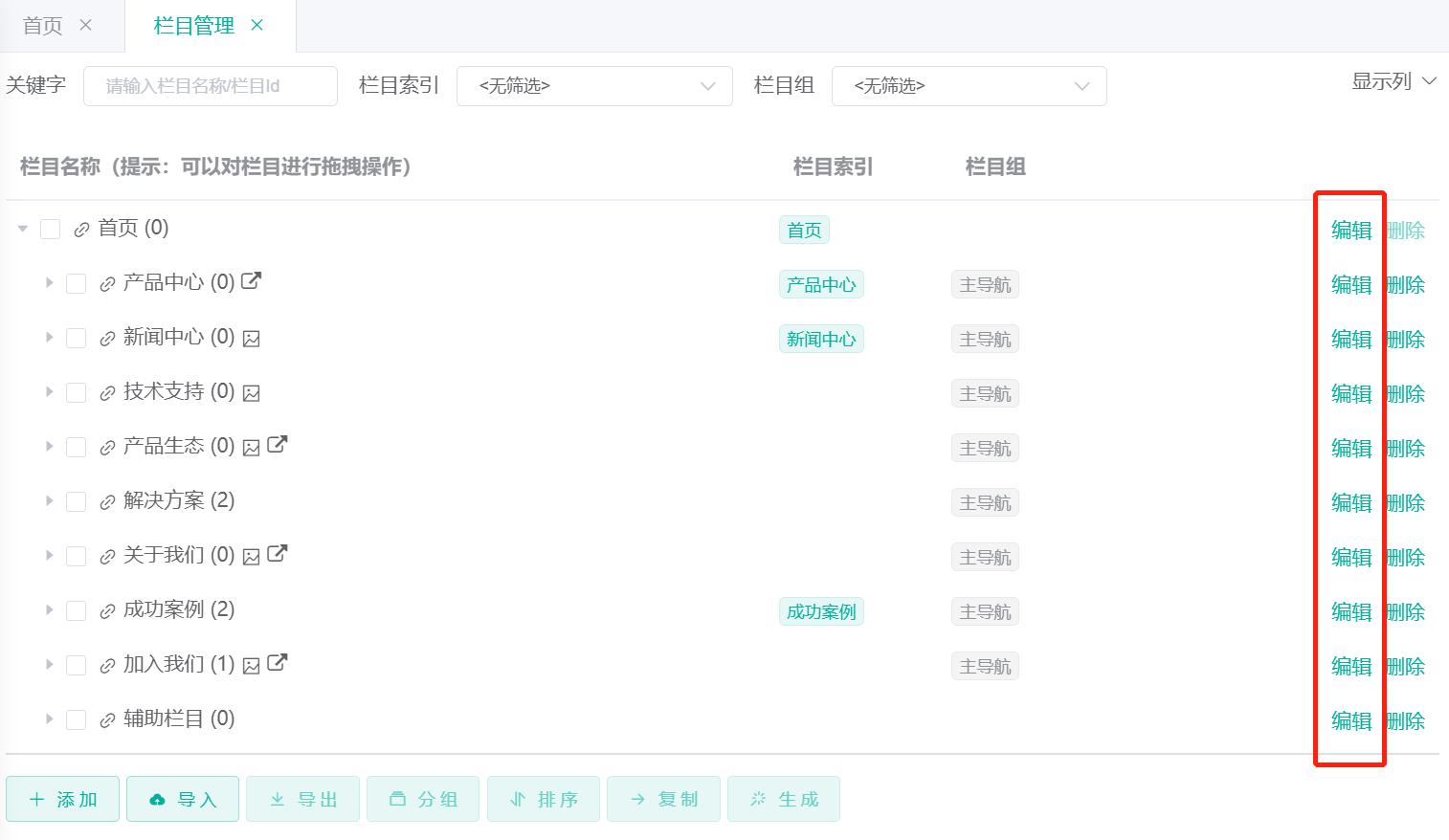Viewport: 1449px width, 840px height.
Task: Open the 栏目组 filter dropdown
Action: [969, 86]
